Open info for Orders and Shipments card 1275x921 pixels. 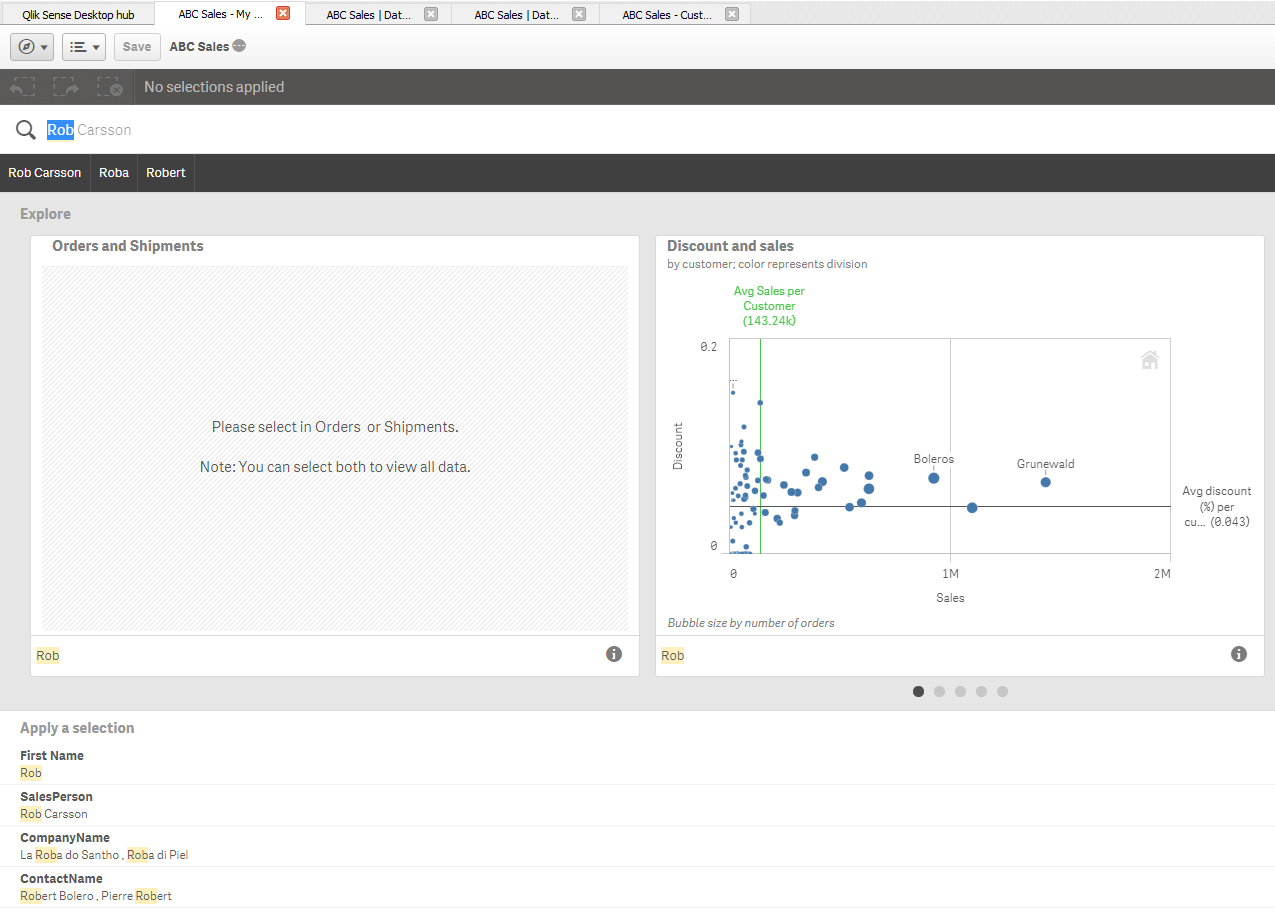pos(614,654)
